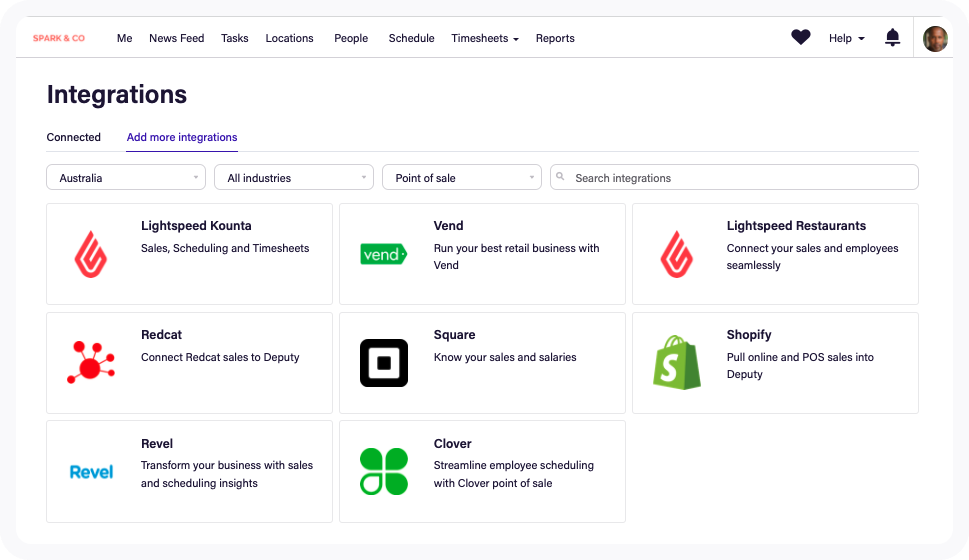Click the green Clover four-leaf logo
The height and width of the screenshot is (560, 969).
(384, 471)
